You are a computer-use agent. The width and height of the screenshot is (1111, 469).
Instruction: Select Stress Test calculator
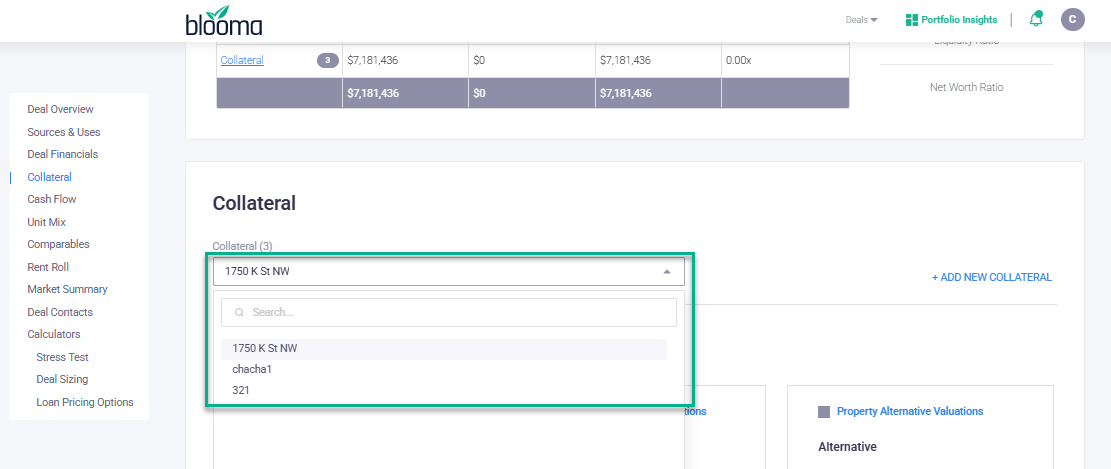[62, 357]
